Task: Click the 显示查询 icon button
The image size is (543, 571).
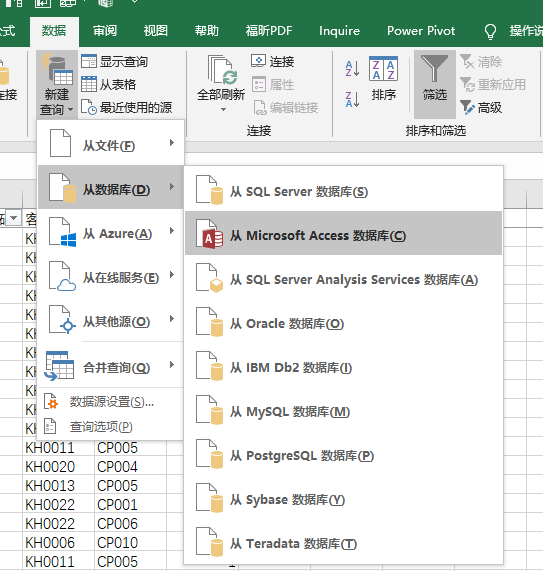Action: (89, 62)
